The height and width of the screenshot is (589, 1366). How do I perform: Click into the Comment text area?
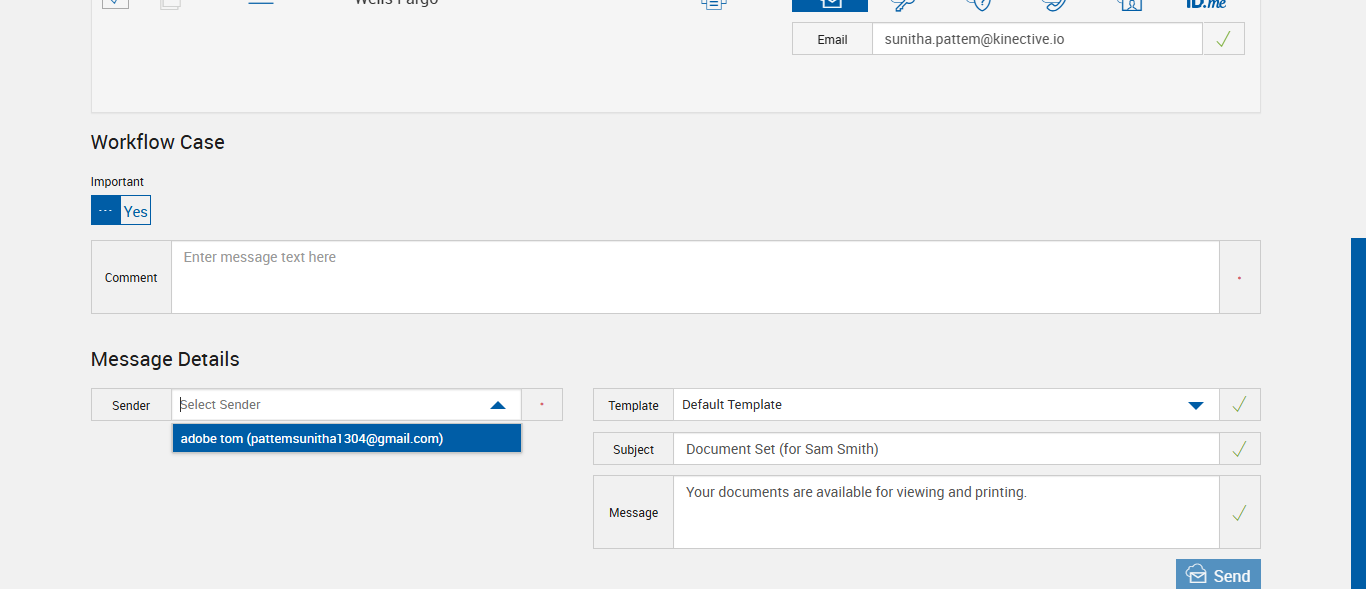coord(695,277)
